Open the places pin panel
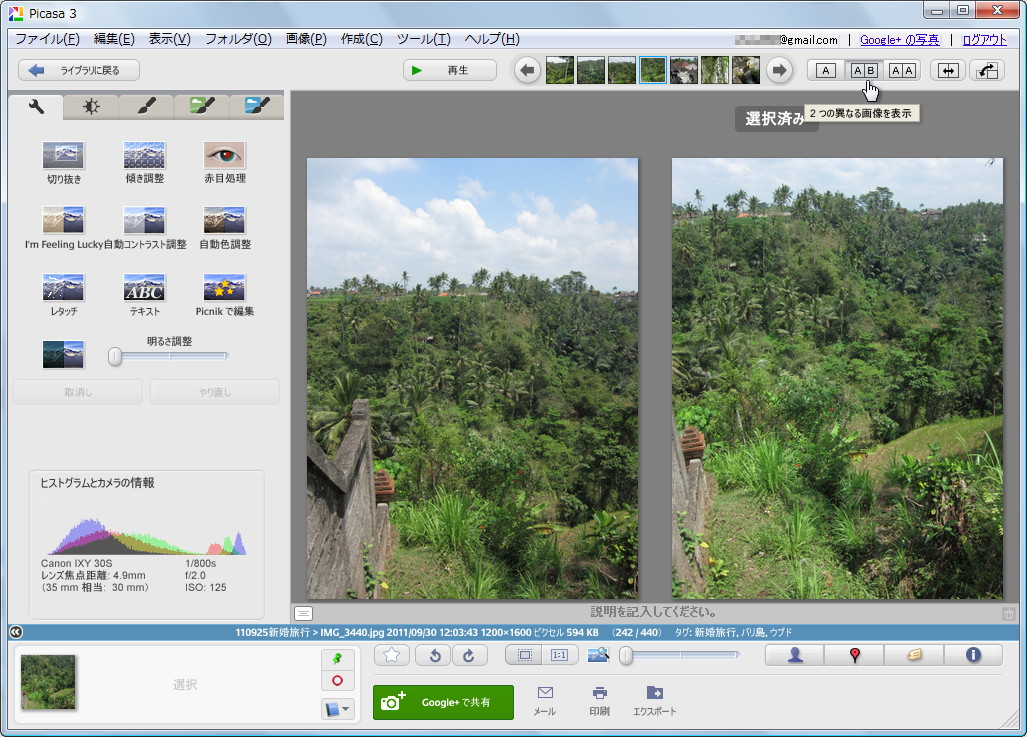The width and height of the screenshot is (1027, 737). pyautogui.click(x=854, y=654)
